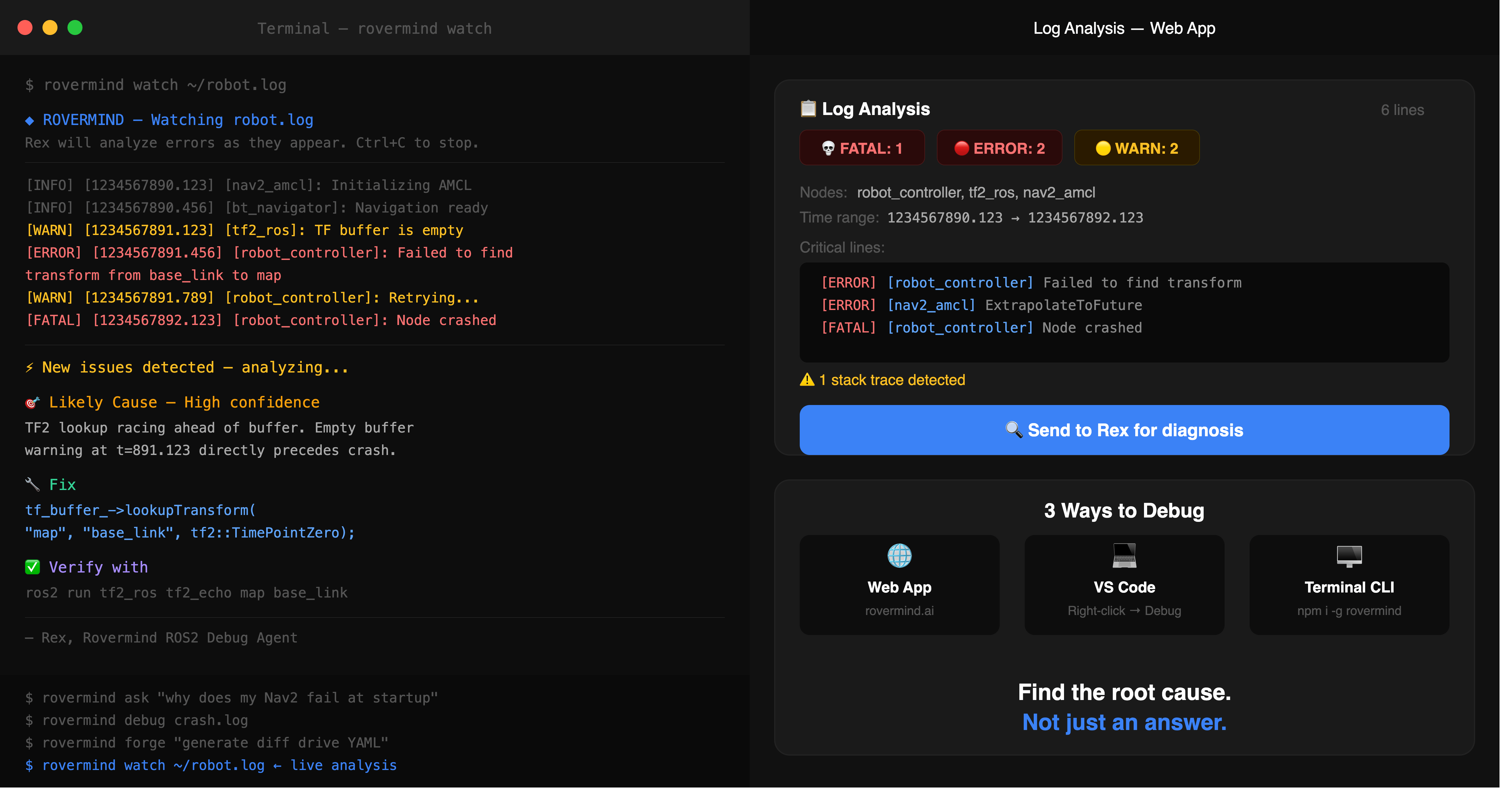Screen dimensions: 1512x800
Task: Click the 'rovermind ask' example command
Action: coord(231,698)
